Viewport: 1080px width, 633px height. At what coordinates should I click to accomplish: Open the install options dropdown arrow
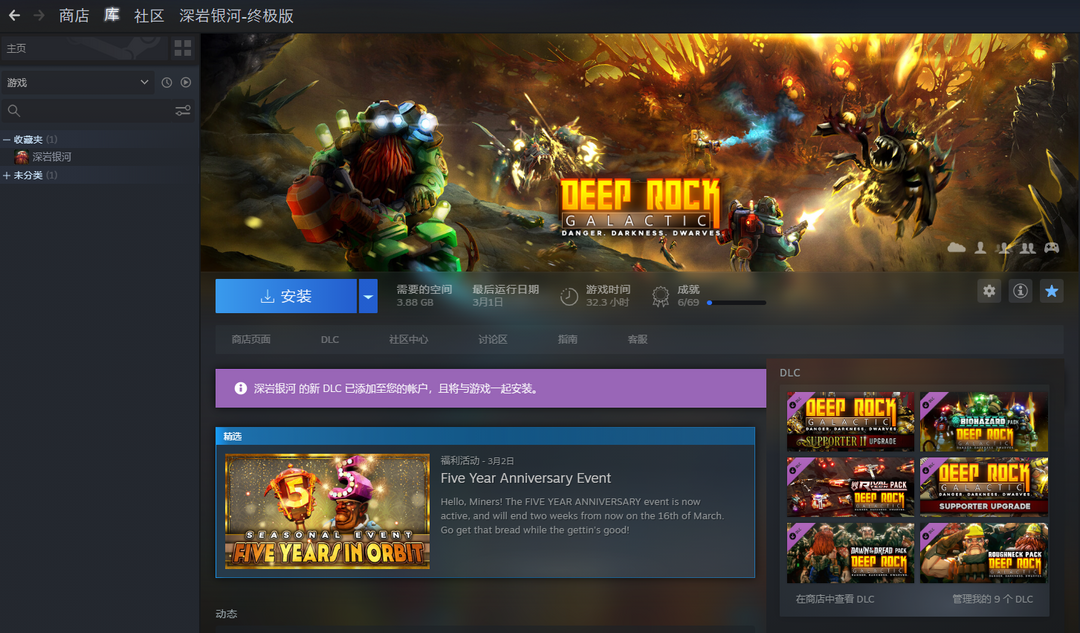click(368, 296)
